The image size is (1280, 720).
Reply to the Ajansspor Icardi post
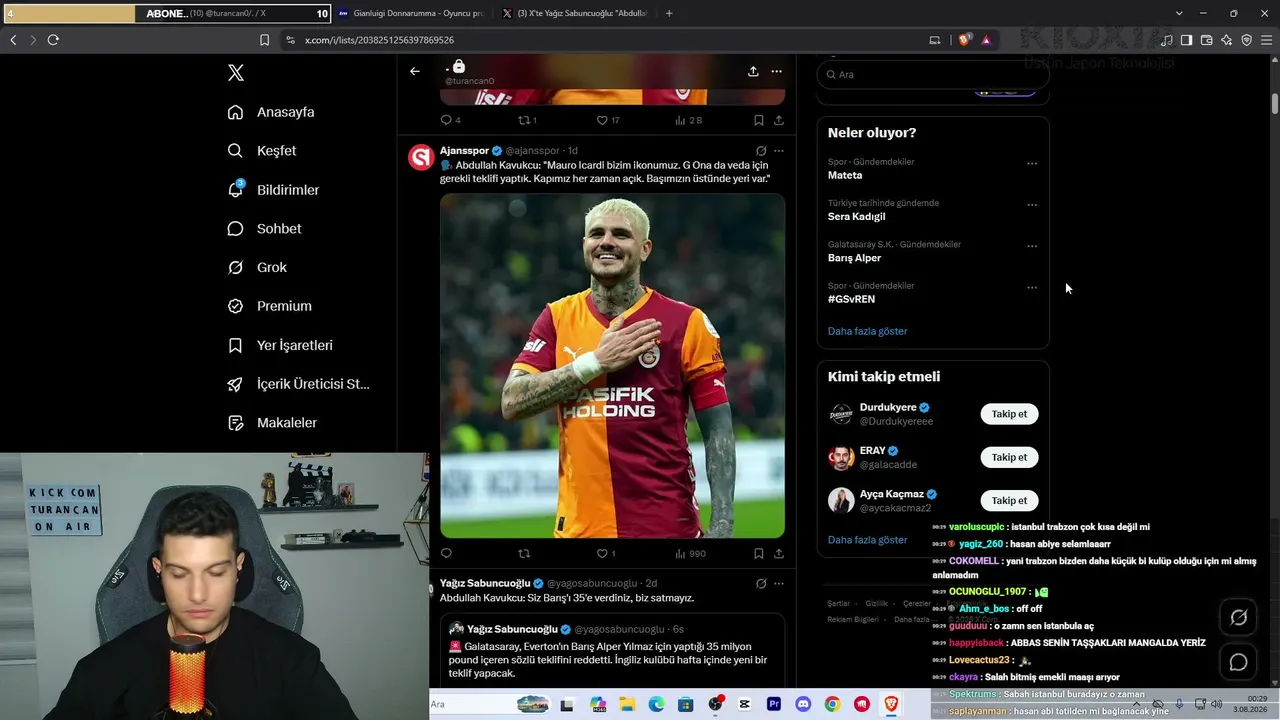(x=446, y=553)
